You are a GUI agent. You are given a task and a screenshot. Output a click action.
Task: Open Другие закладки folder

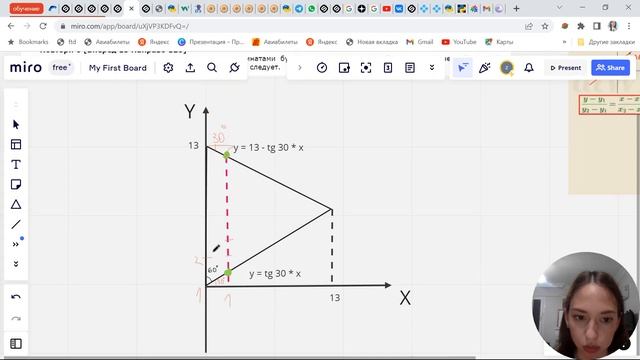tap(606, 42)
